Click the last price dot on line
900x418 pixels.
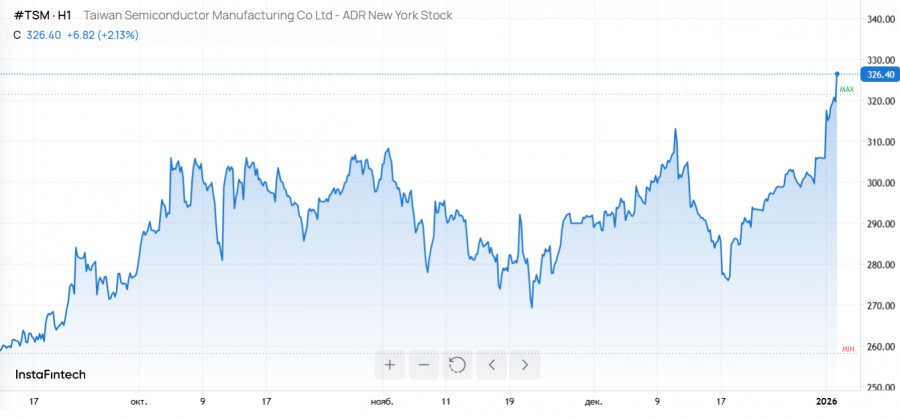click(x=837, y=74)
